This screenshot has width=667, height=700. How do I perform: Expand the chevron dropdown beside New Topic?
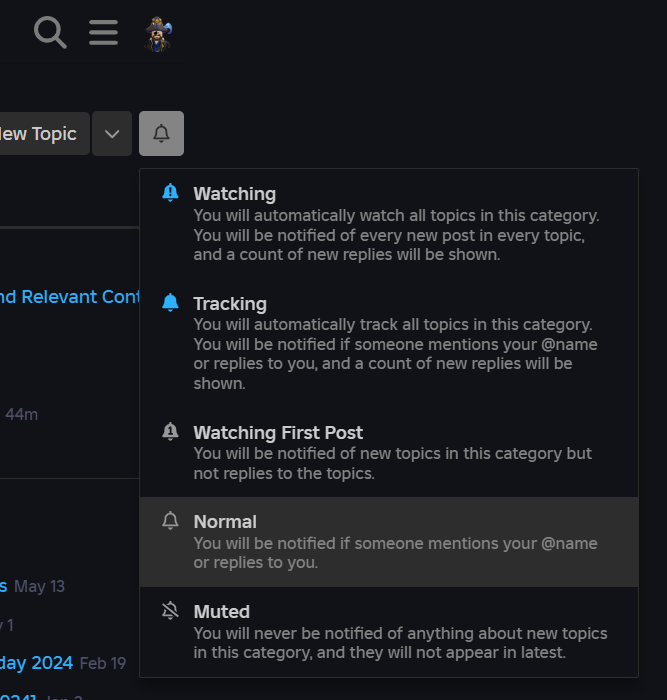pyautogui.click(x=112, y=133)
